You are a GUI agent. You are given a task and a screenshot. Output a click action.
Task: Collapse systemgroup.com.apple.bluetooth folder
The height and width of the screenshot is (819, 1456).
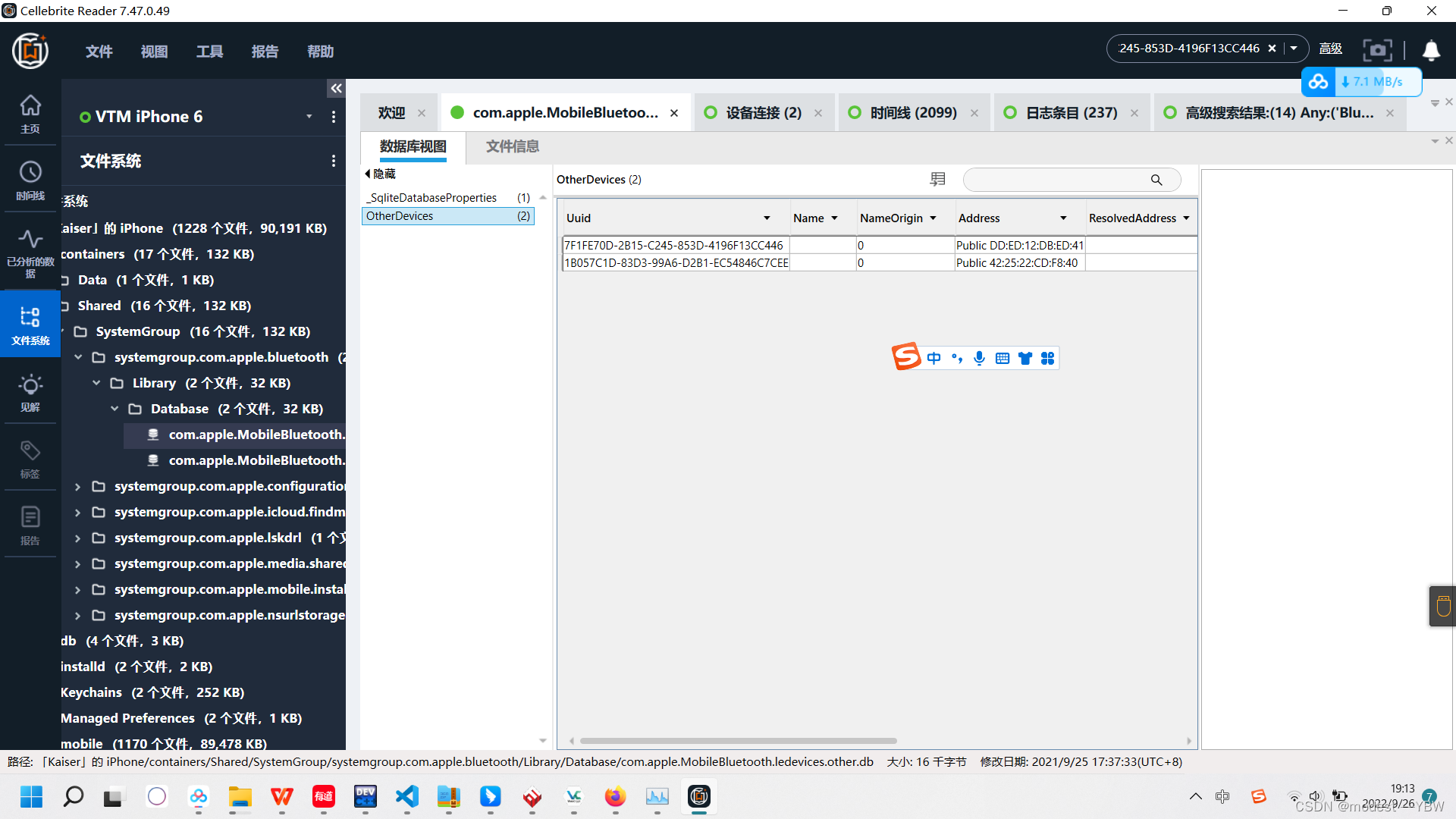click(x=78, y=357)
